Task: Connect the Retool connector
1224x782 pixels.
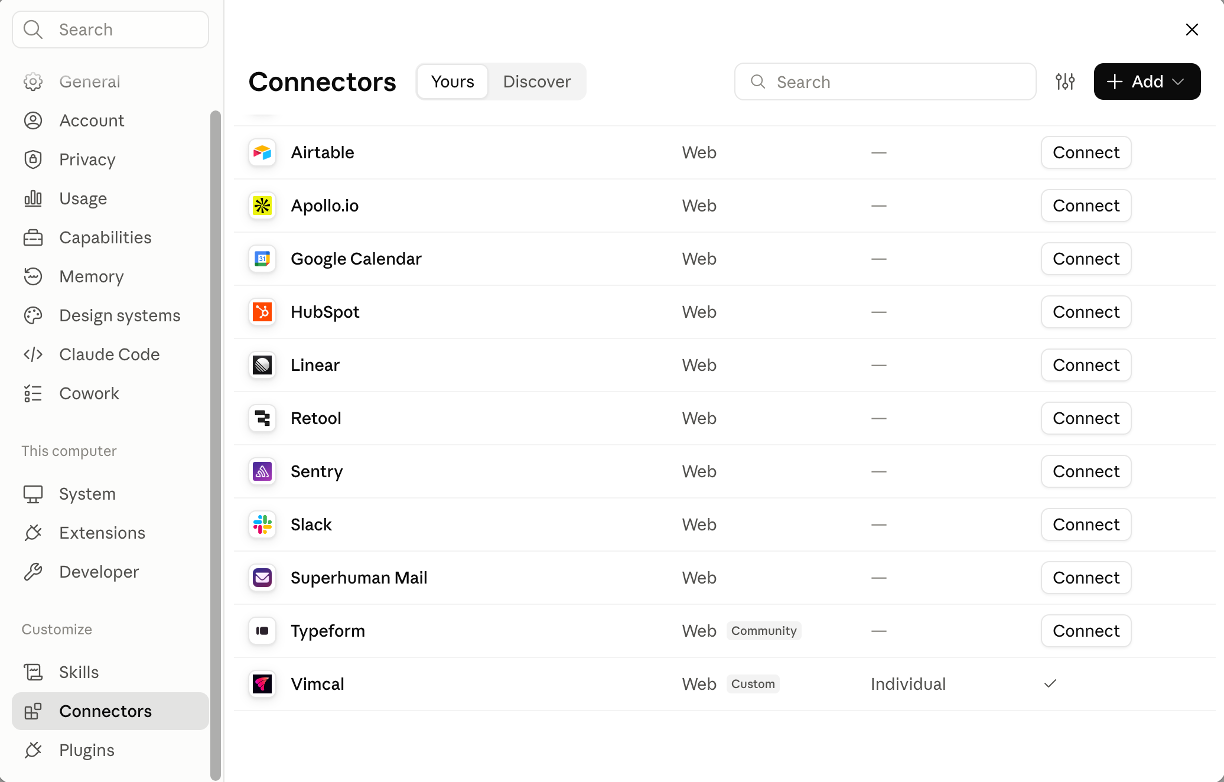Action: pyautogui.click(x=1086, y=419)
